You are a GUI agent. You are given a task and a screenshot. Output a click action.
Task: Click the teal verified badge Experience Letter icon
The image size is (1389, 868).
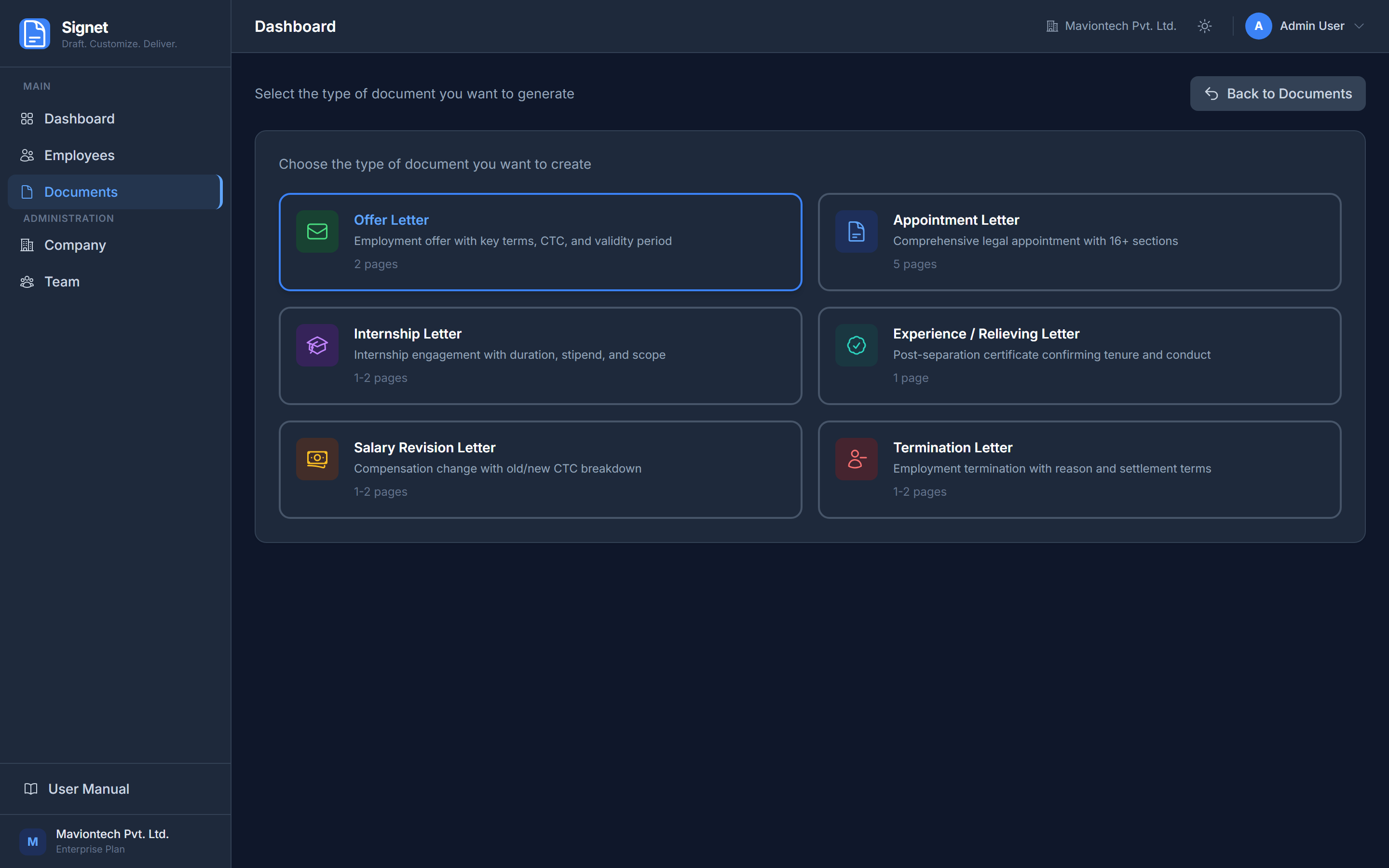coord(856,345)
